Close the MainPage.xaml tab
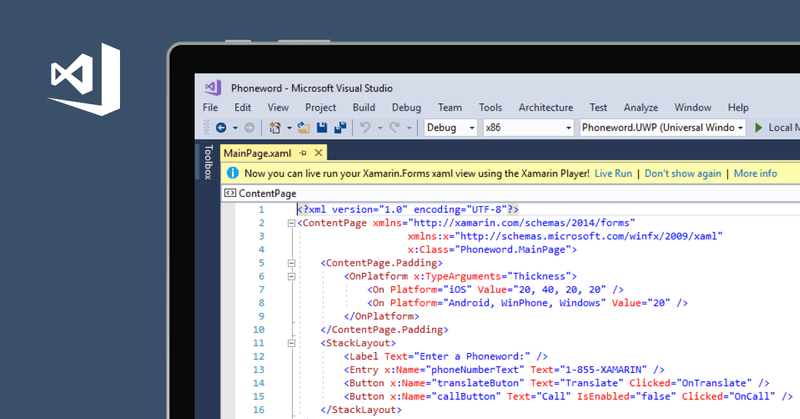 coord(318,153)
